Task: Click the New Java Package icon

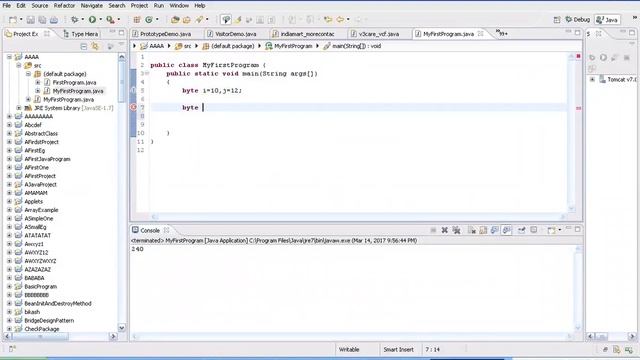Action: click(x=137, y=20)
